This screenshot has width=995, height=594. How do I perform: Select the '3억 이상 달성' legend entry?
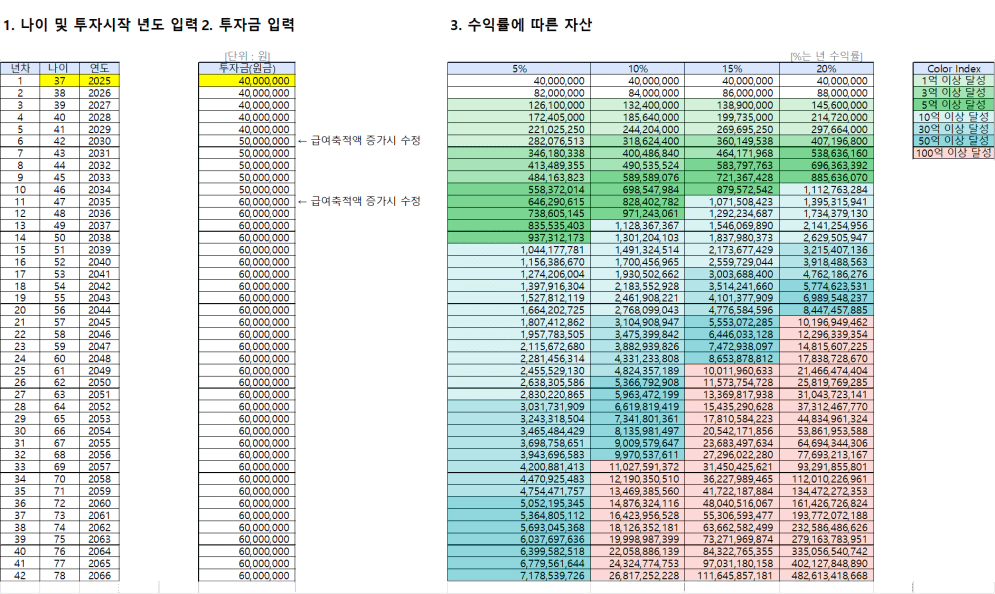click(x=953, y=93)
